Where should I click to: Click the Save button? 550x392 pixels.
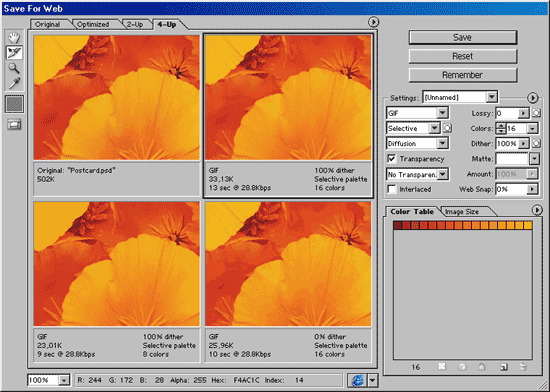coord(463,37)
